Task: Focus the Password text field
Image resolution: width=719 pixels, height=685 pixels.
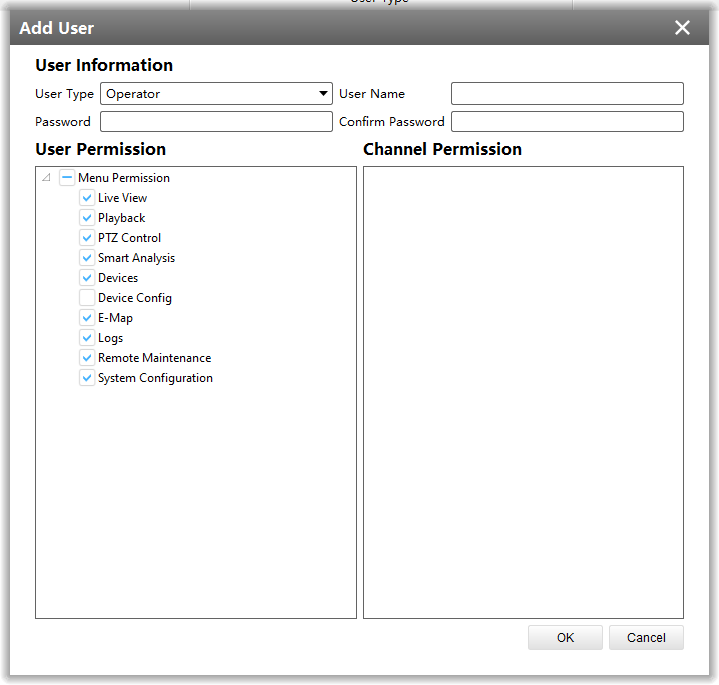Action: (216, 122)
